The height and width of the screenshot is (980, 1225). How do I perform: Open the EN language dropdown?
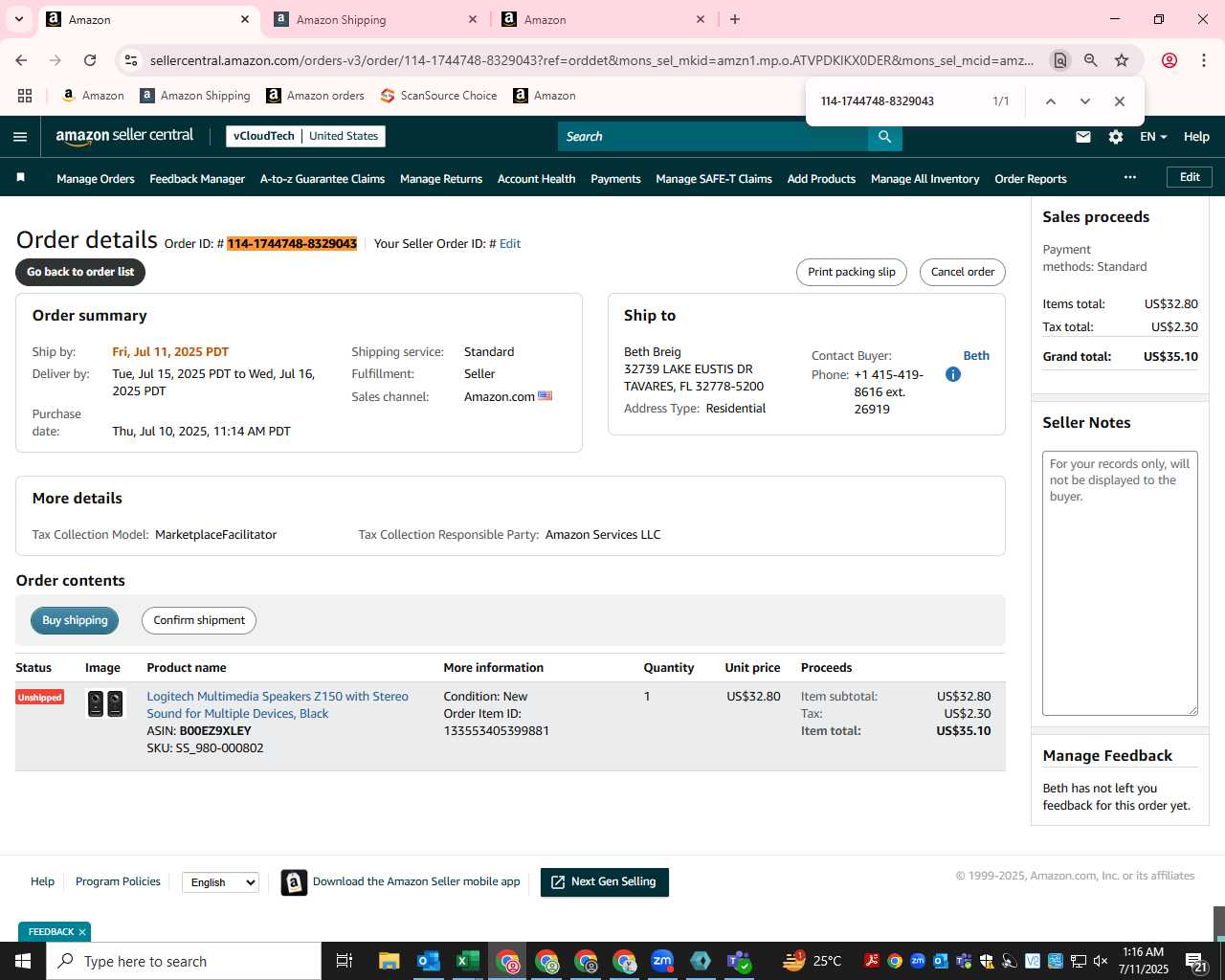1153,137
